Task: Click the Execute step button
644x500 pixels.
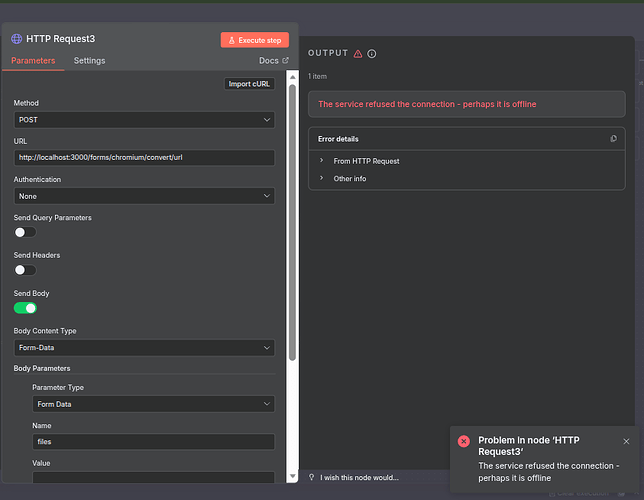Action: pos(255,40)
